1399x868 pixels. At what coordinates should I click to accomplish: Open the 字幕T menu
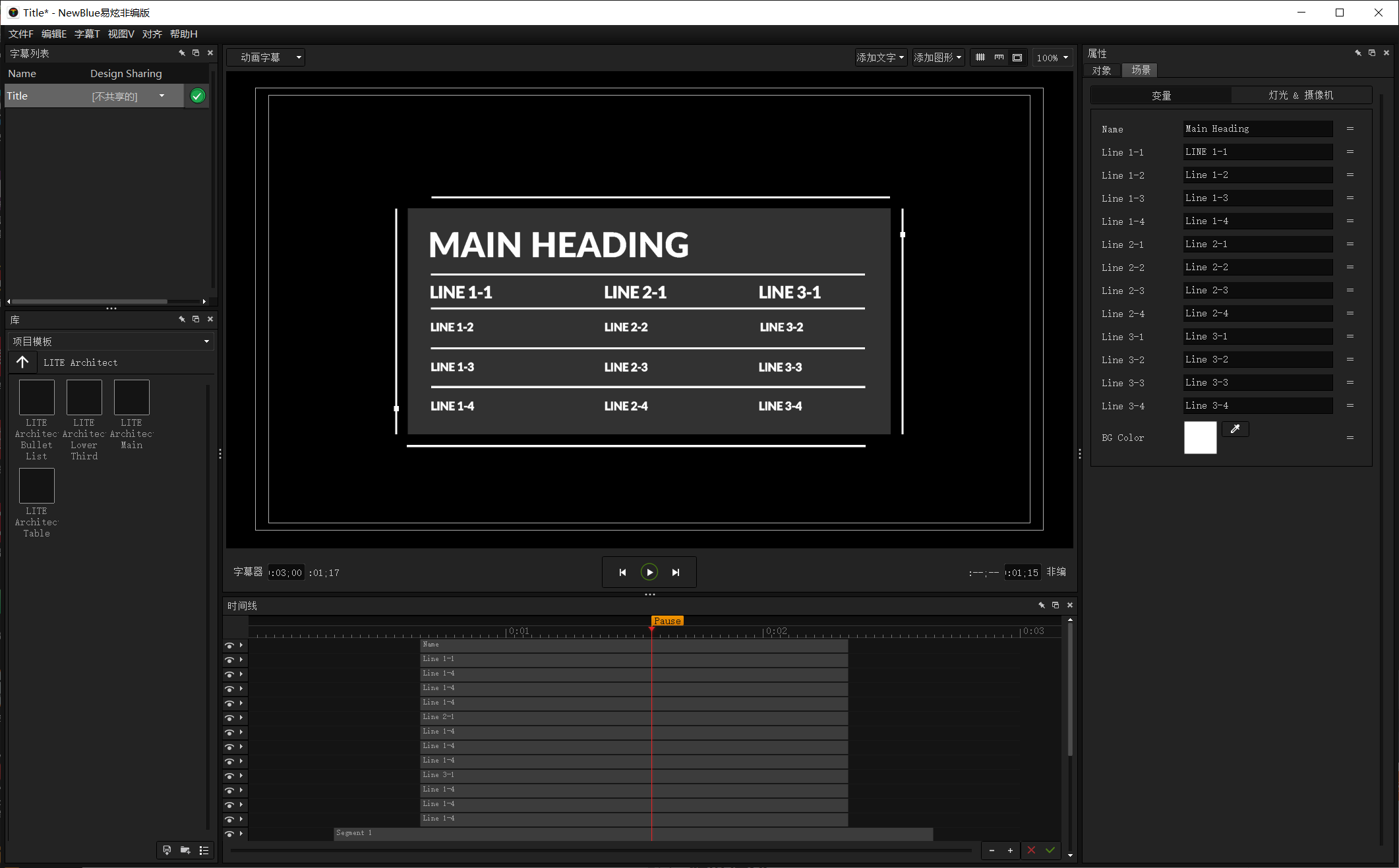pos(87,34)
